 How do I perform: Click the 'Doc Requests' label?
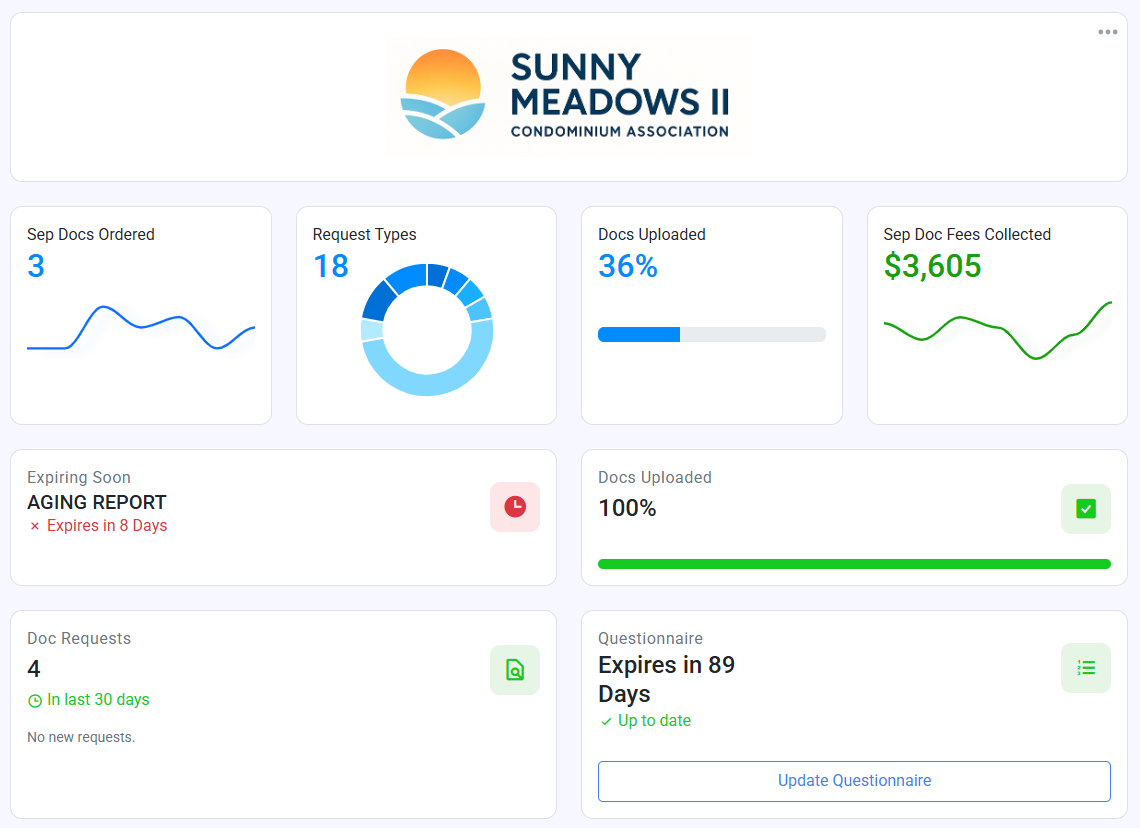[79, 638]
